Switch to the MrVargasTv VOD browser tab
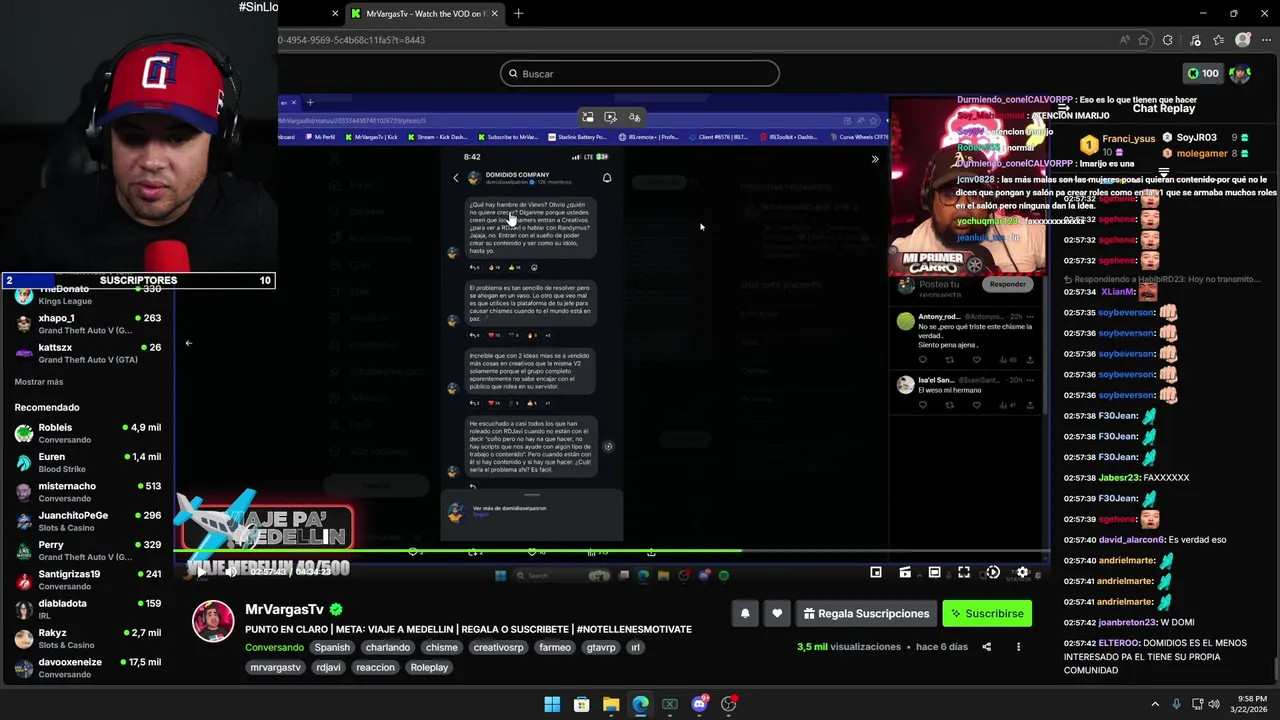1280x720 pixels. coord(425,14)
